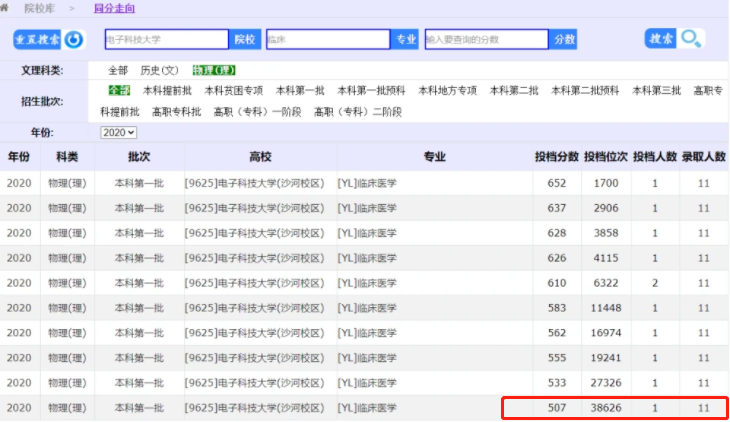Open the year 2020 dropdown
This screenshot has width=730, height=422.
click(x=118, y=133)
